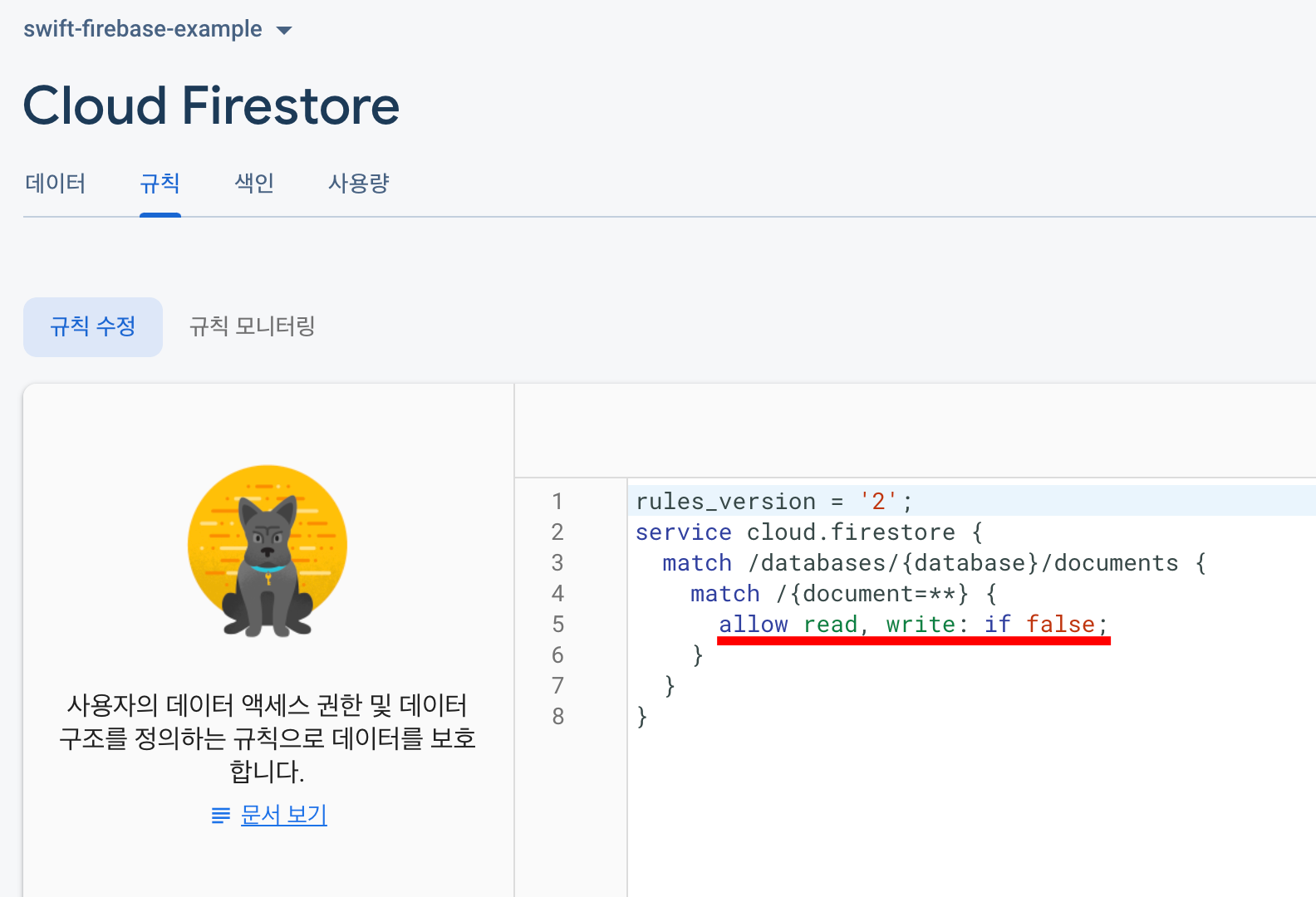The image size is (1316, 897).
Task: Go to the 사용량 tab
Action: click(358, 184)
